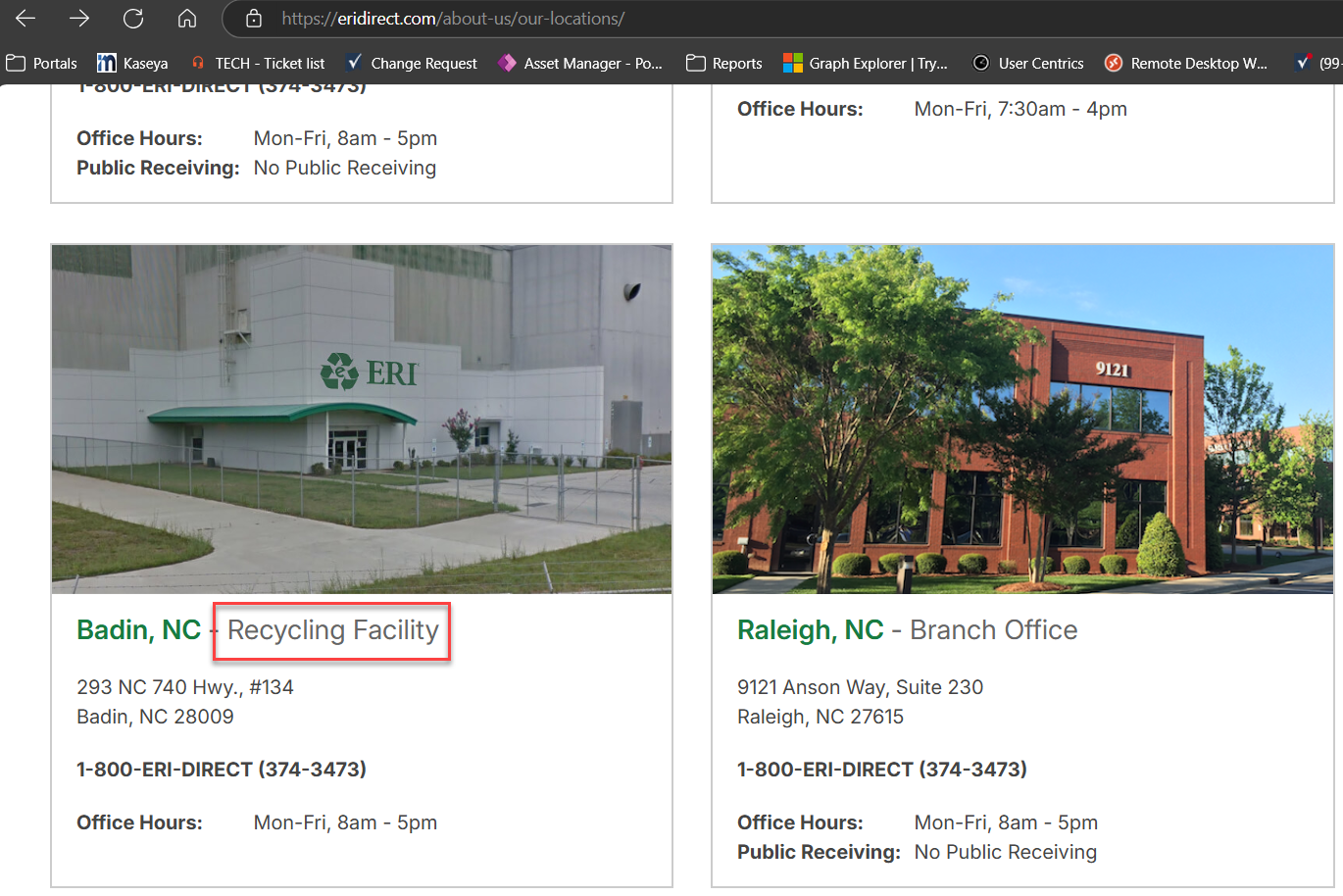Click the Raleigh No Public Receiving text
The width and height of the screenshot is (1343, 896).
[x=1006, y=852]
